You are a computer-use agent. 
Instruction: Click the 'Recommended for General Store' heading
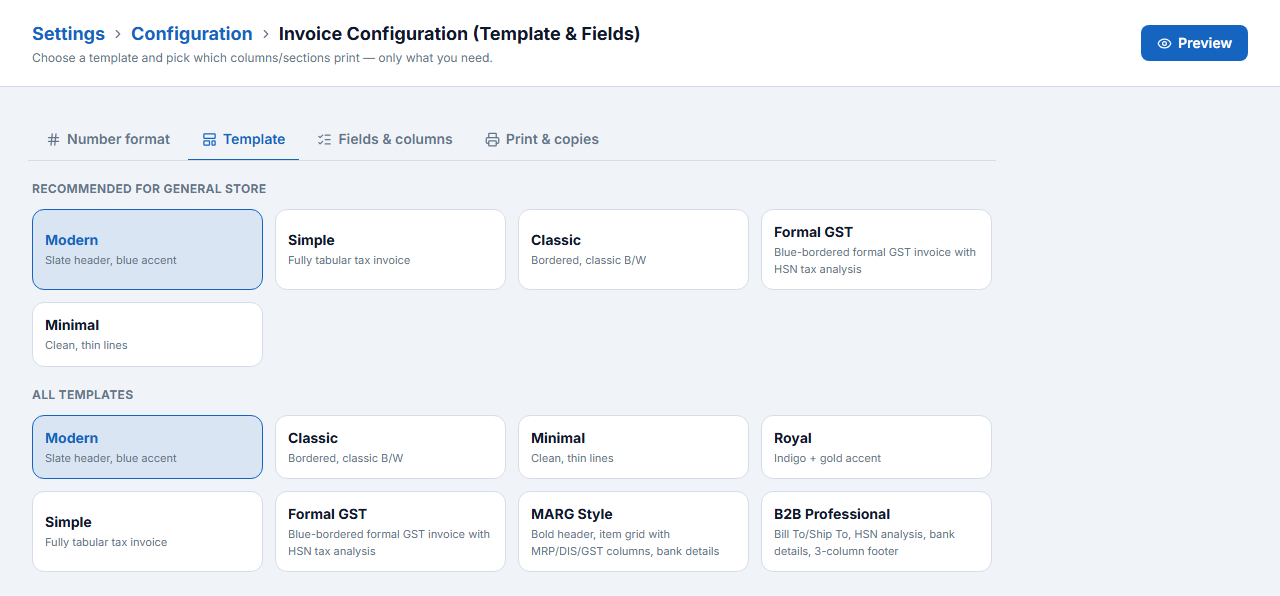pyautogui.click(x=149, y=189)
